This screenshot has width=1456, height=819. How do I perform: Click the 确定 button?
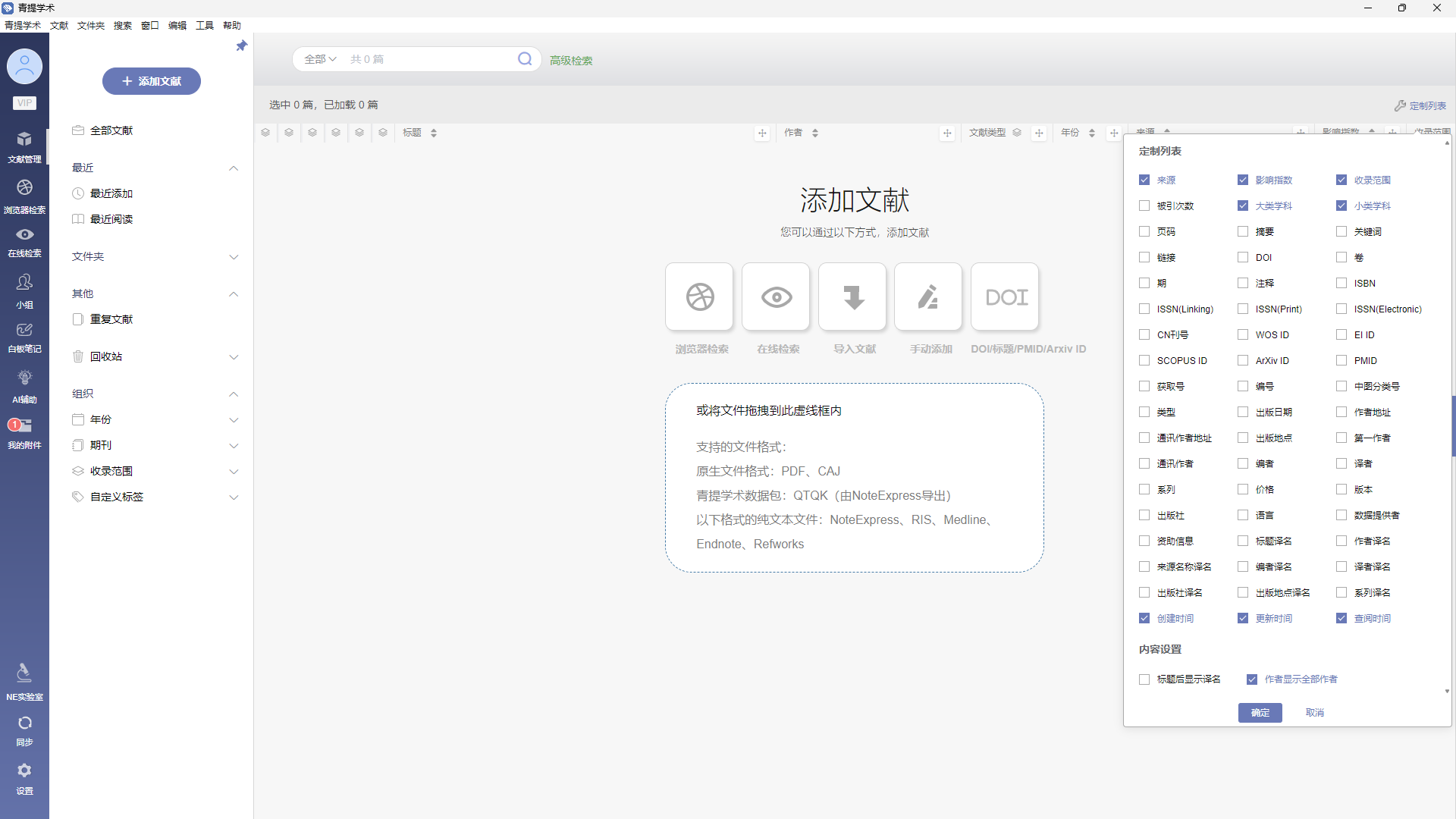coord(1260,713)
